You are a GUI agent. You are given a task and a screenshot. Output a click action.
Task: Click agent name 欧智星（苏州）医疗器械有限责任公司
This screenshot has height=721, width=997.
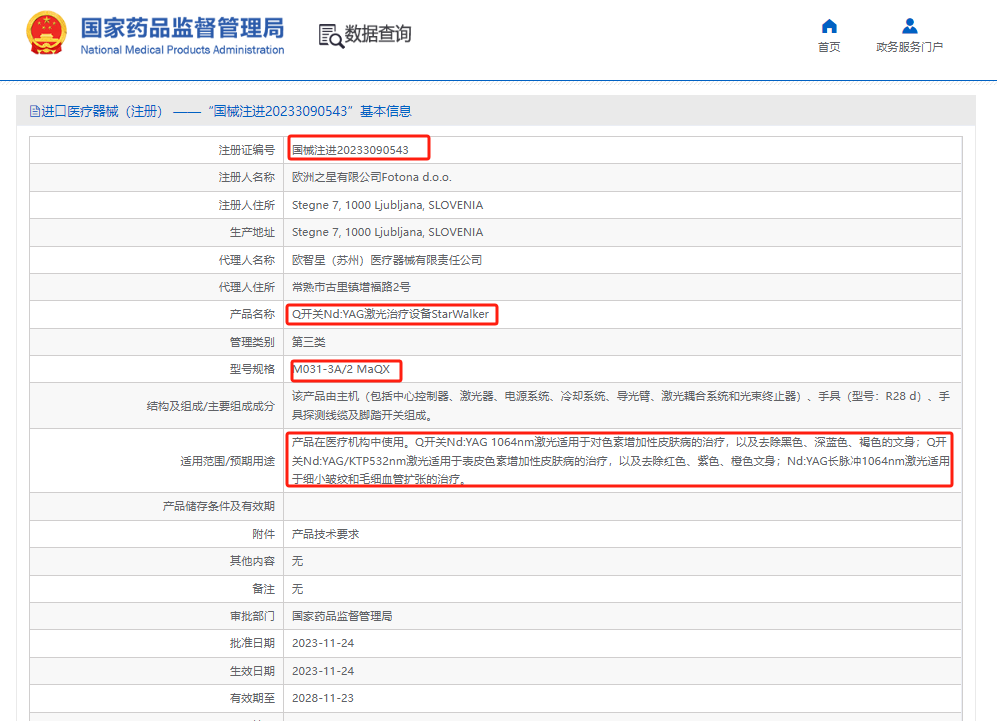point(386,260)
